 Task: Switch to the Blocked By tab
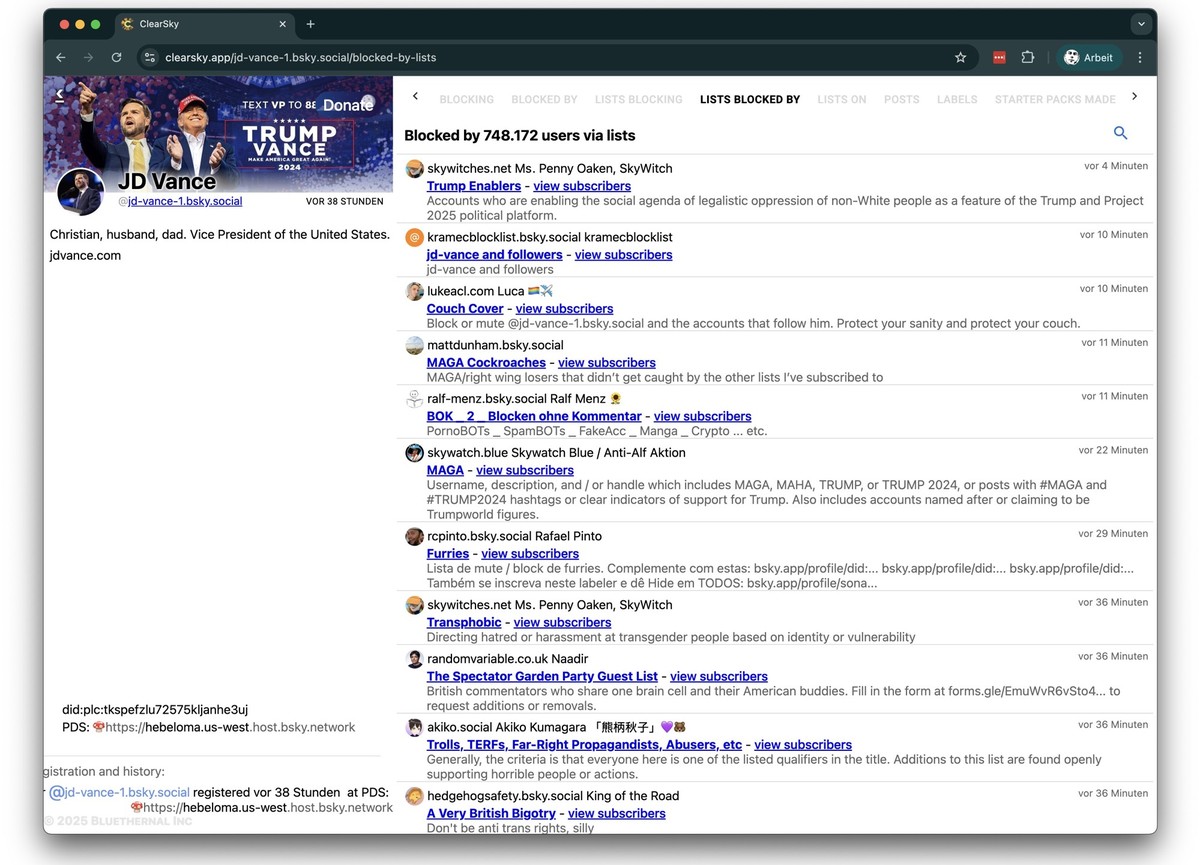pos(544,100)
